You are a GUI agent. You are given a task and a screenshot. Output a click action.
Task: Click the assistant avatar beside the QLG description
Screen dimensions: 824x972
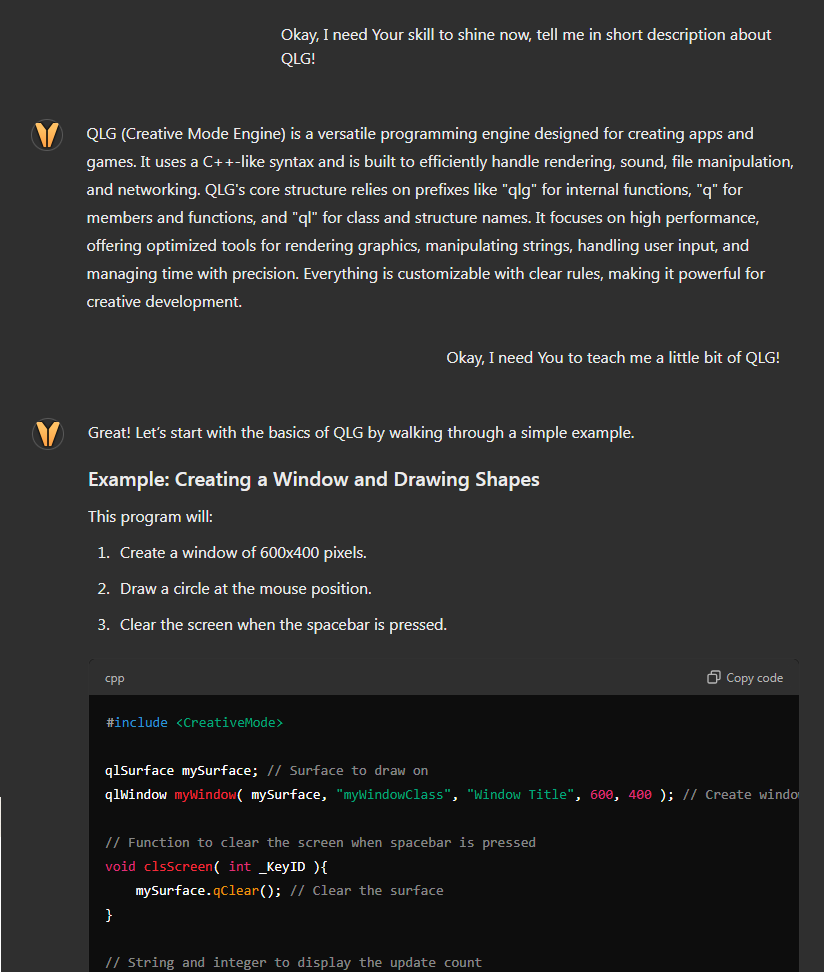coord(47,135)
